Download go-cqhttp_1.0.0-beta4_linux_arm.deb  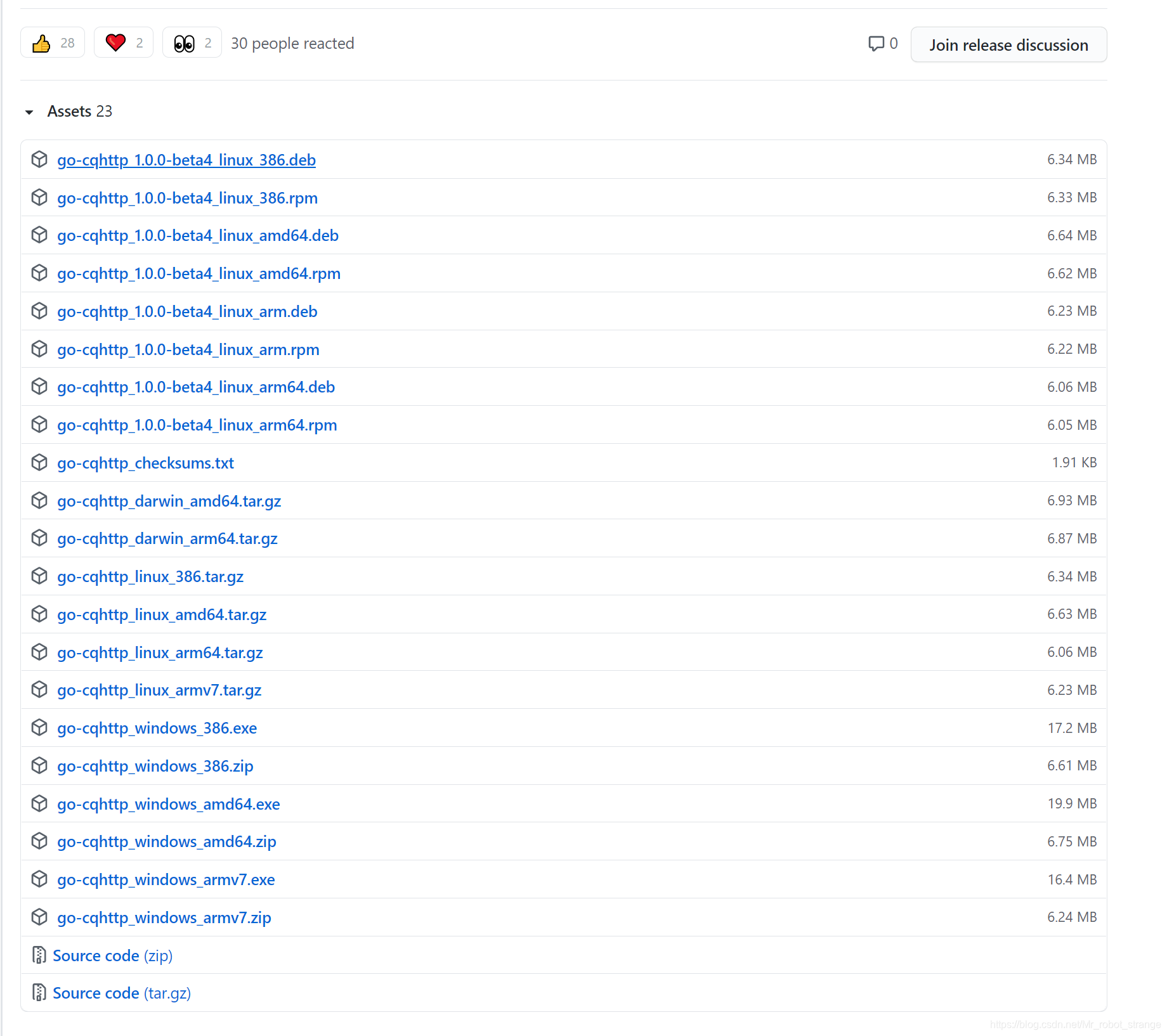(187, 311)
